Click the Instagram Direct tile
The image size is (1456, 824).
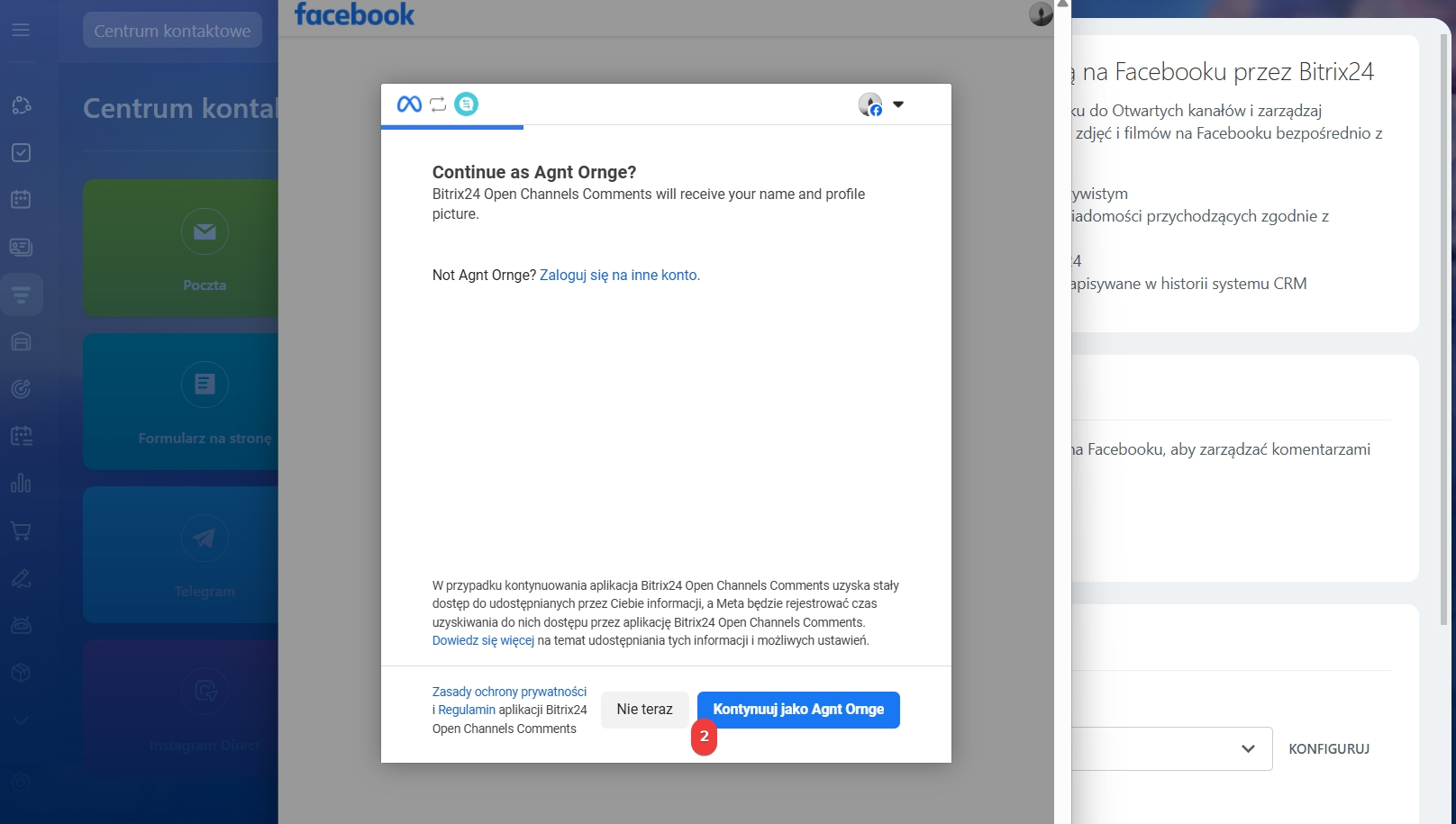180,708
